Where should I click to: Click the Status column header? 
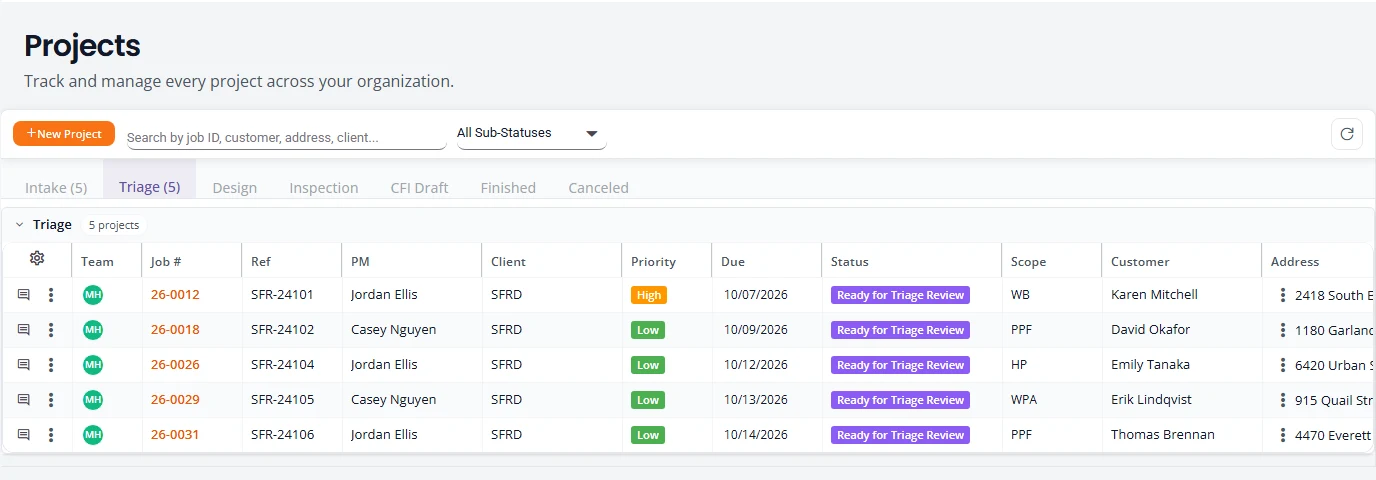point(850,261)
